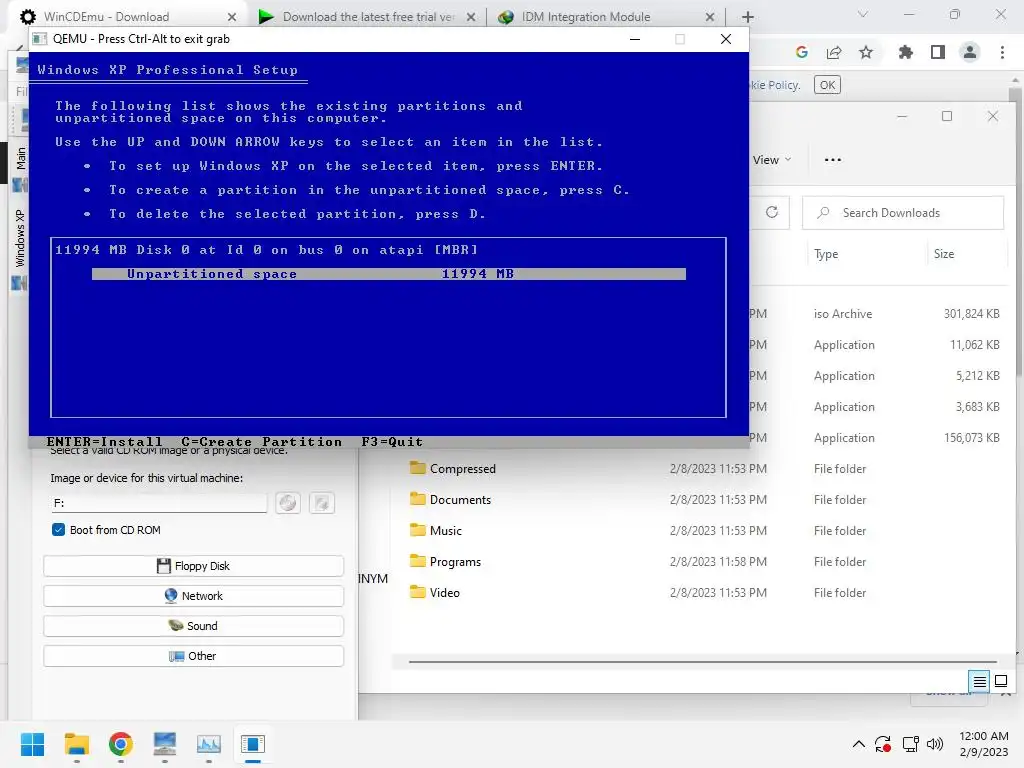Viewport: 1024px width, 768px height.
Task: Open the active QEMU window taskbar icon
Action: coord(253,744)
